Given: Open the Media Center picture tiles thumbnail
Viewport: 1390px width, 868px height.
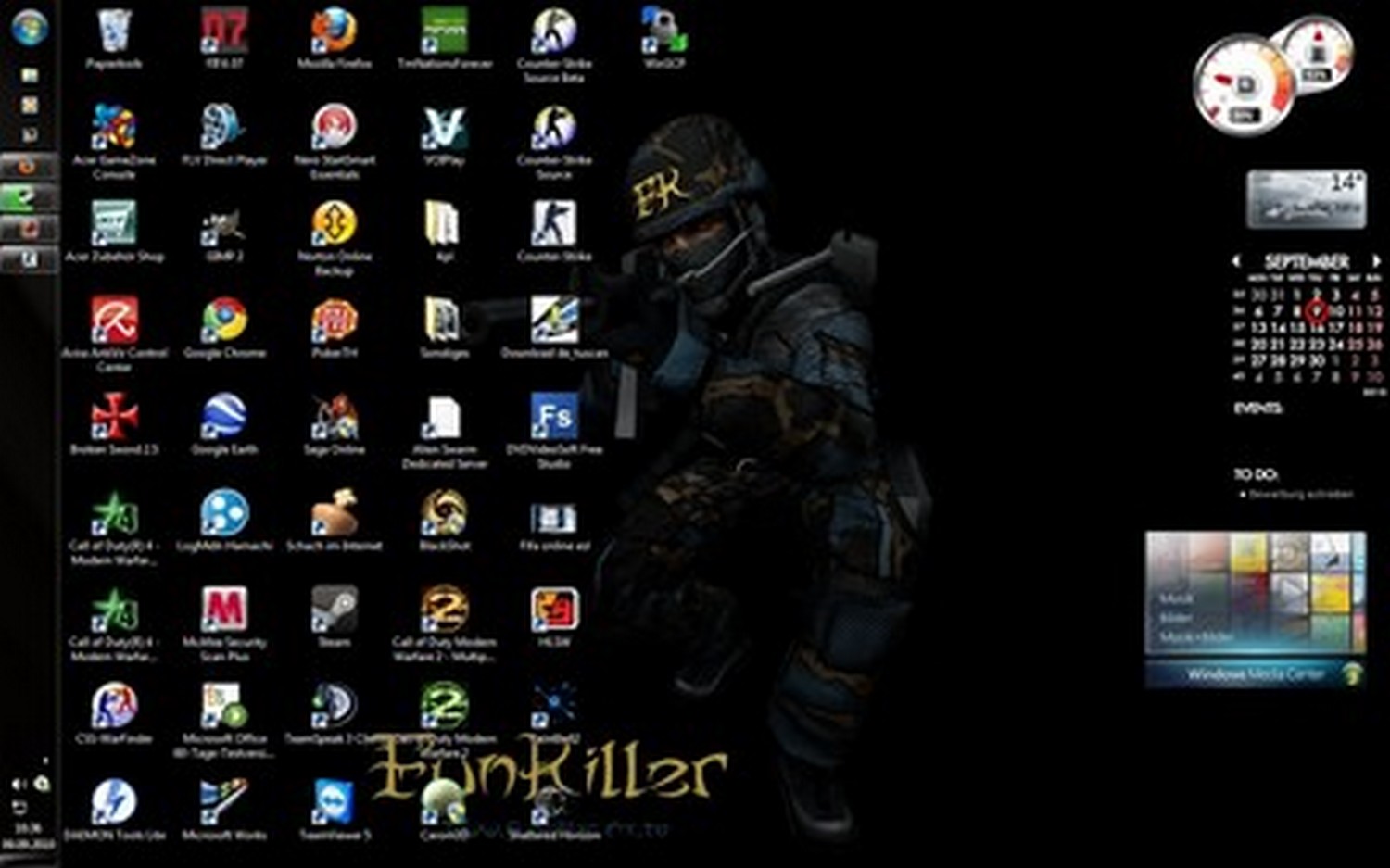Looking at the screenshot, I should [1256, 594].
